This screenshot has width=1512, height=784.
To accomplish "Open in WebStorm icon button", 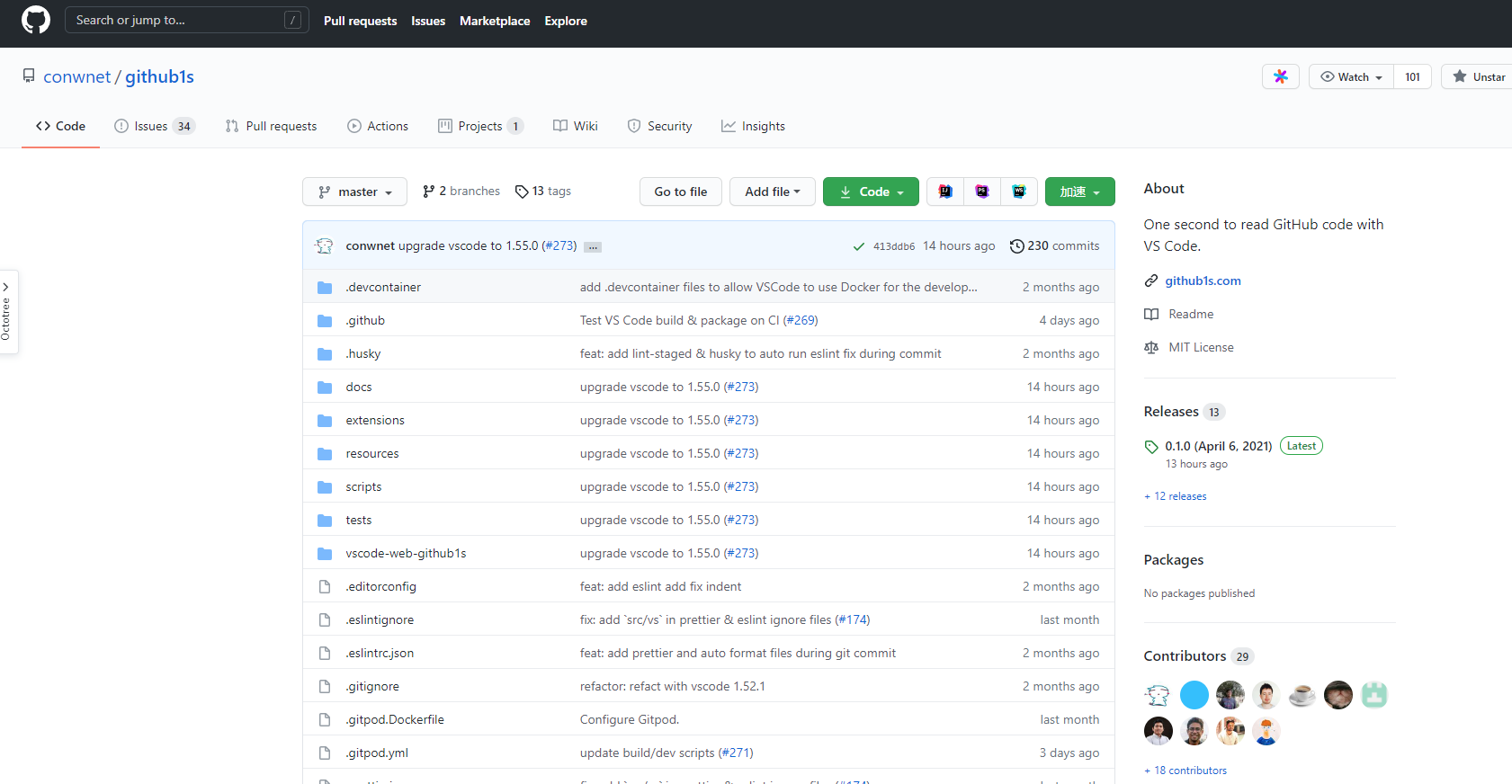I will point(1019,192).
